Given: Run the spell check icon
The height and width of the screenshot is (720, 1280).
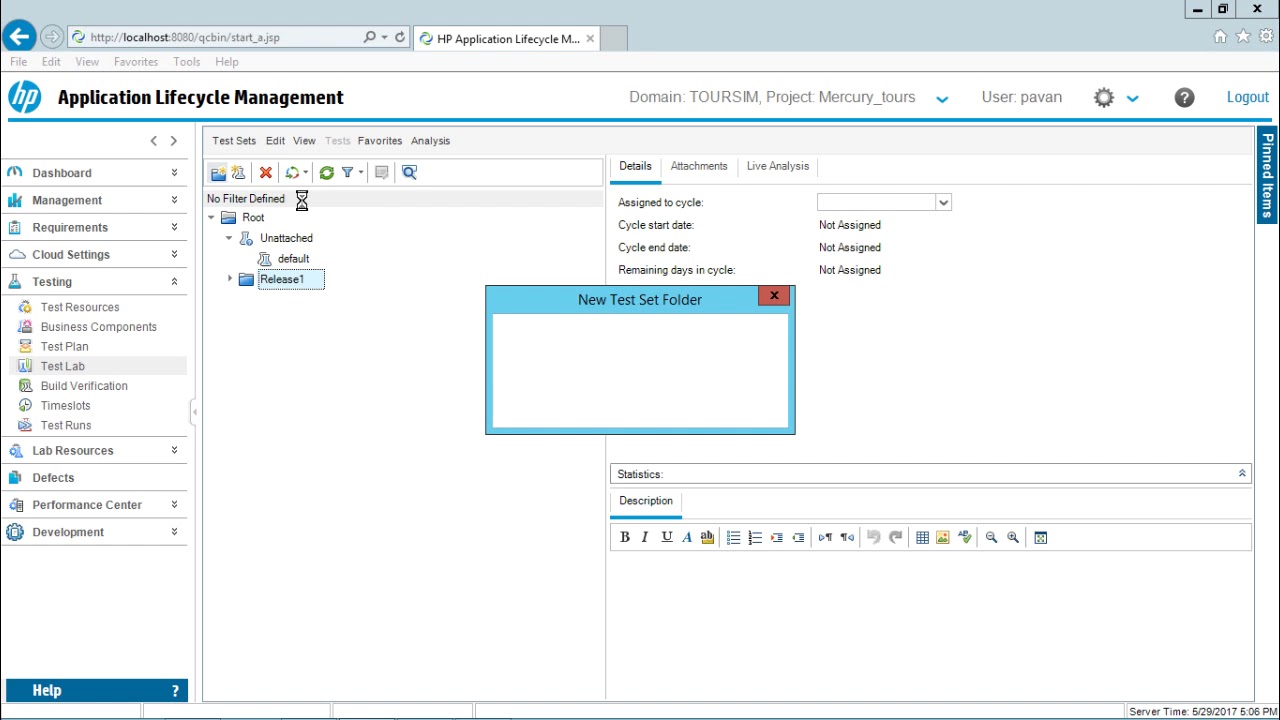Looking at the screenshot, I should tap(964, 538).
